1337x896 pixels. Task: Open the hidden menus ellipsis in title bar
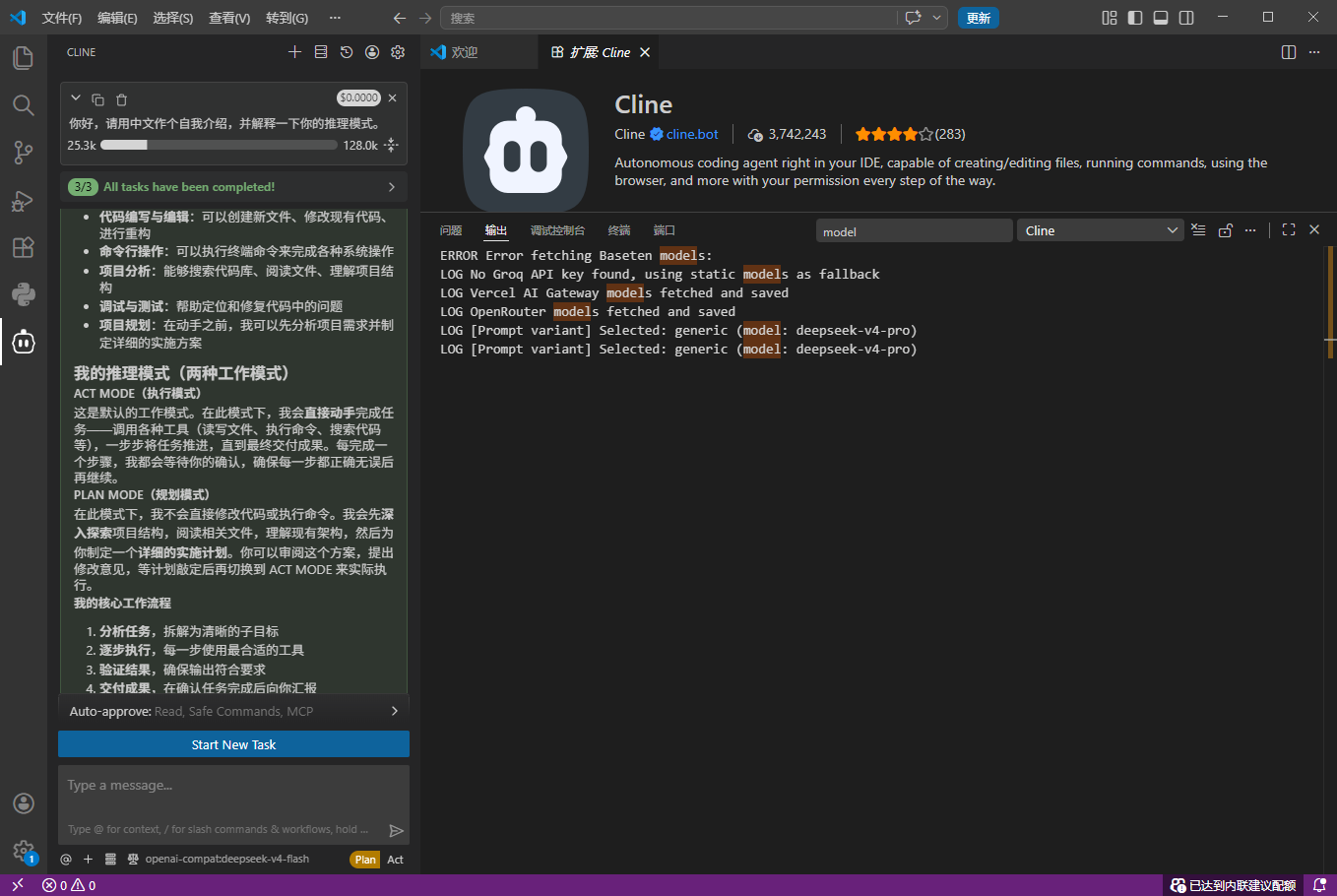335,18
